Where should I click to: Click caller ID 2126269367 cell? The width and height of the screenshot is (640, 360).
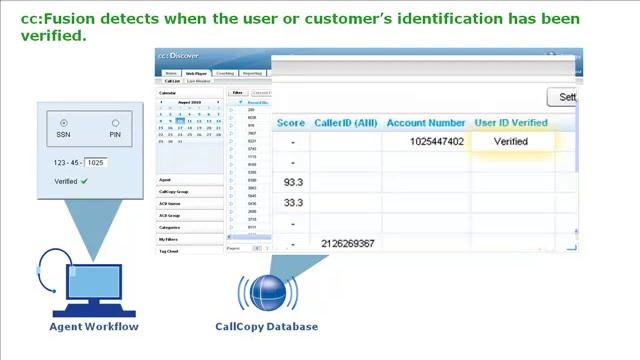point(347,244)
